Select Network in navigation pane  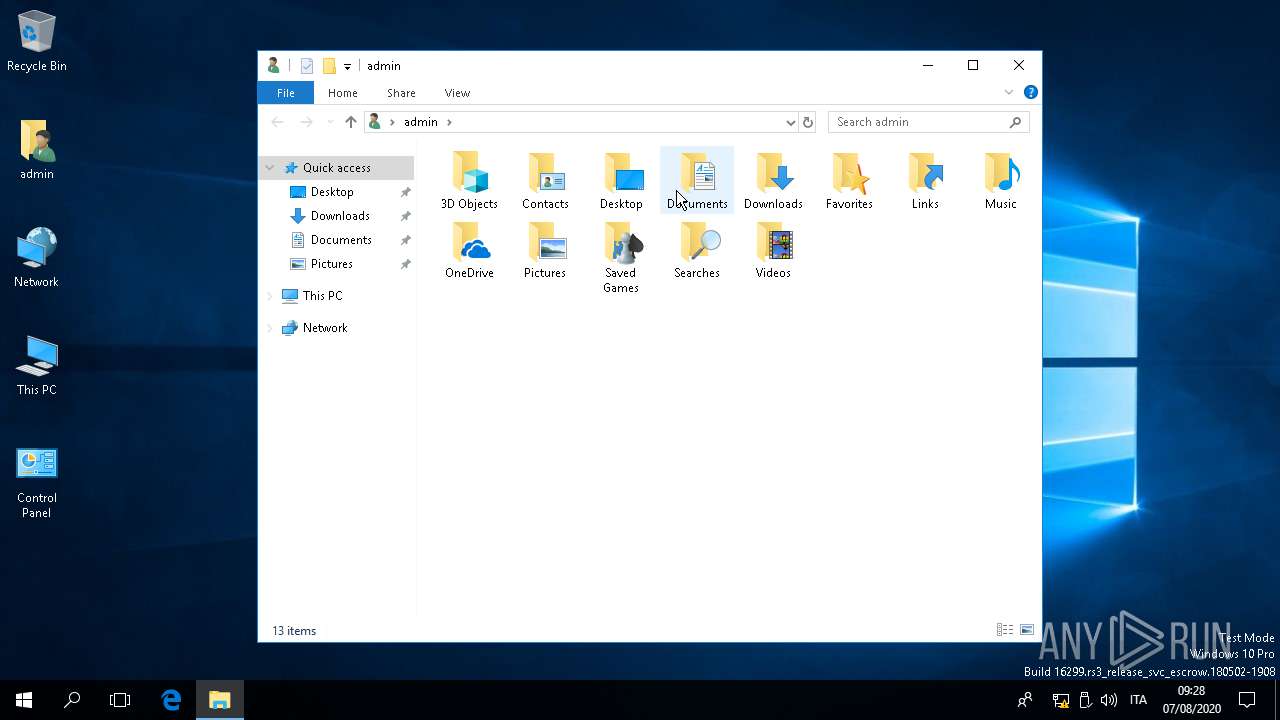[x=325, y=328]
